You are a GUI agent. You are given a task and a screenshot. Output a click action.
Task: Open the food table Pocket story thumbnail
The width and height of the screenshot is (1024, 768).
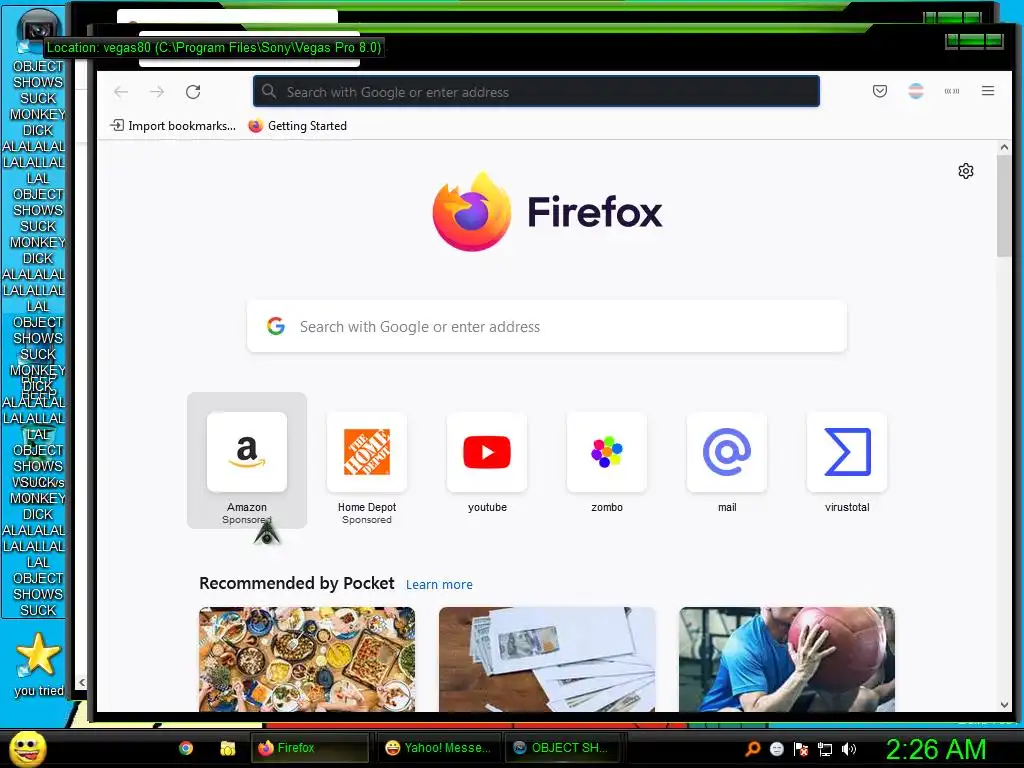pos(307,659)
